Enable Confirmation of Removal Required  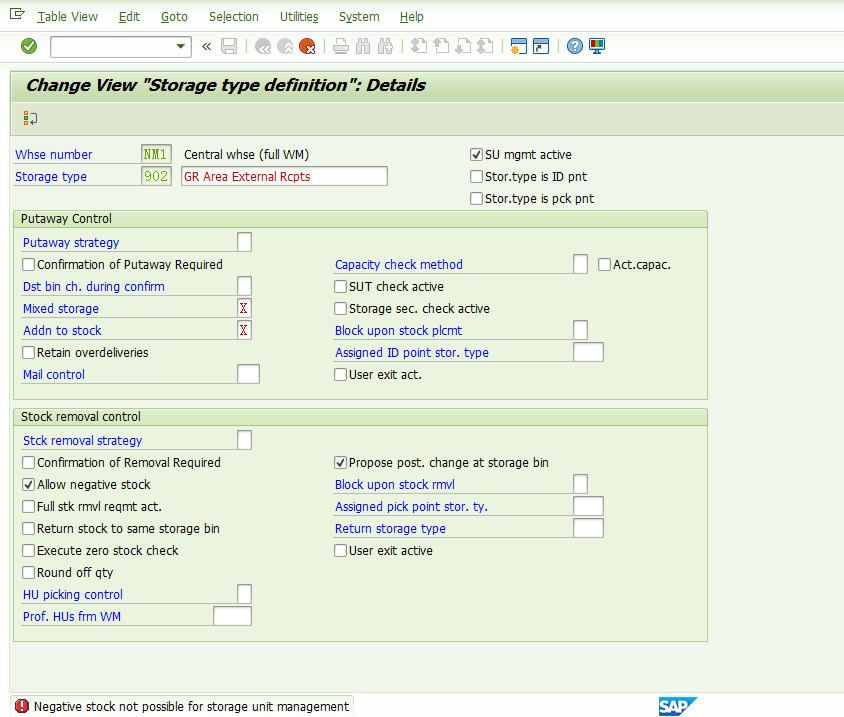pos(29,463)
